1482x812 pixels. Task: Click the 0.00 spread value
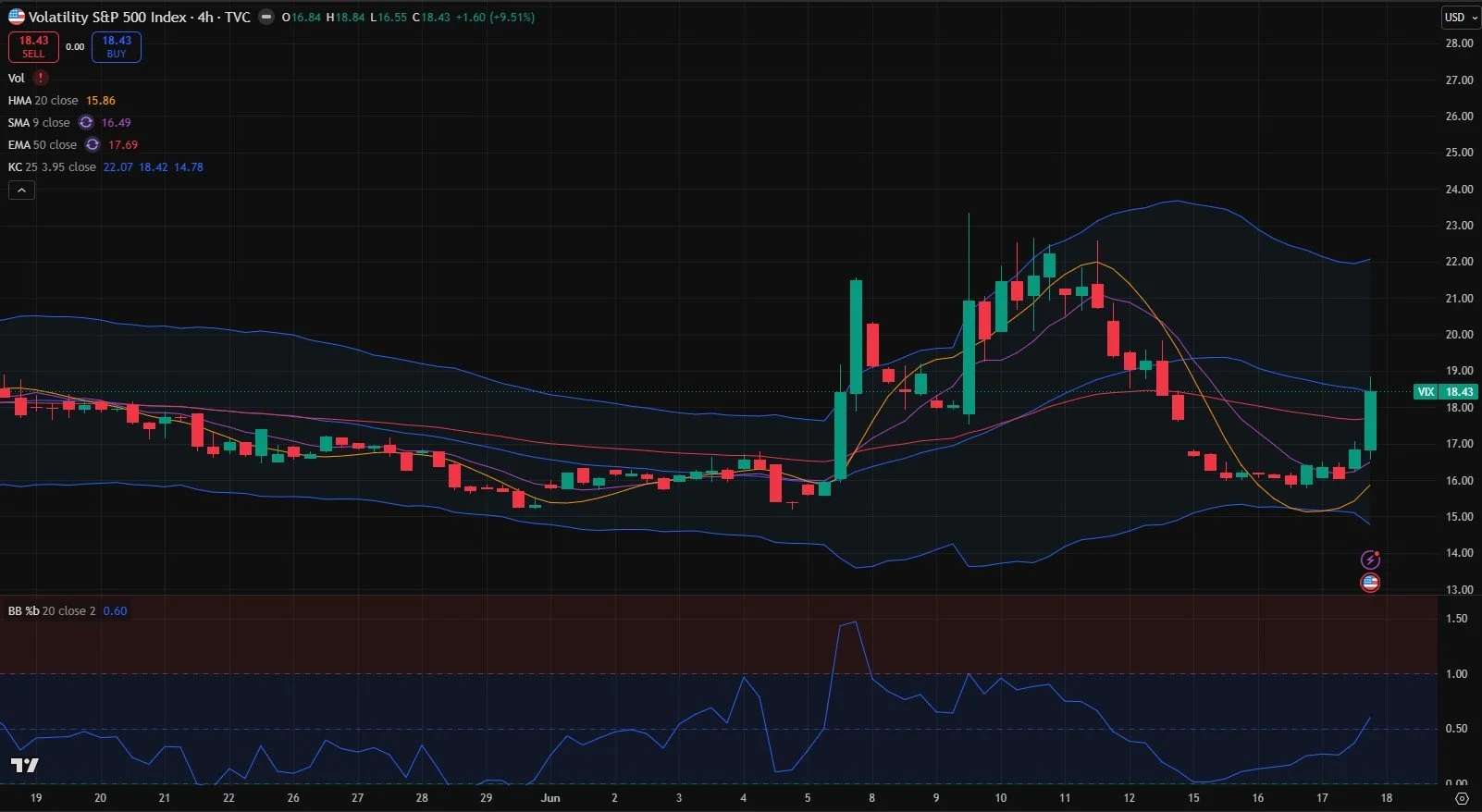click(75, 47)
